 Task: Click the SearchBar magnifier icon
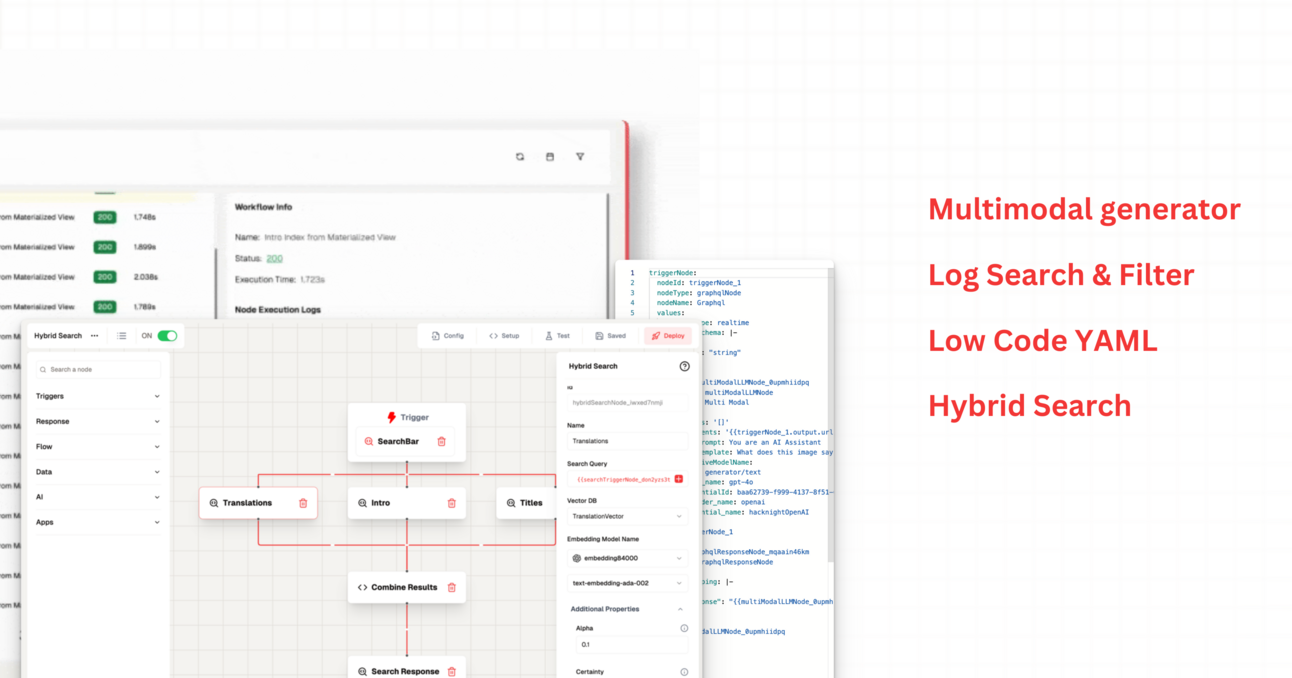(369, 440)
